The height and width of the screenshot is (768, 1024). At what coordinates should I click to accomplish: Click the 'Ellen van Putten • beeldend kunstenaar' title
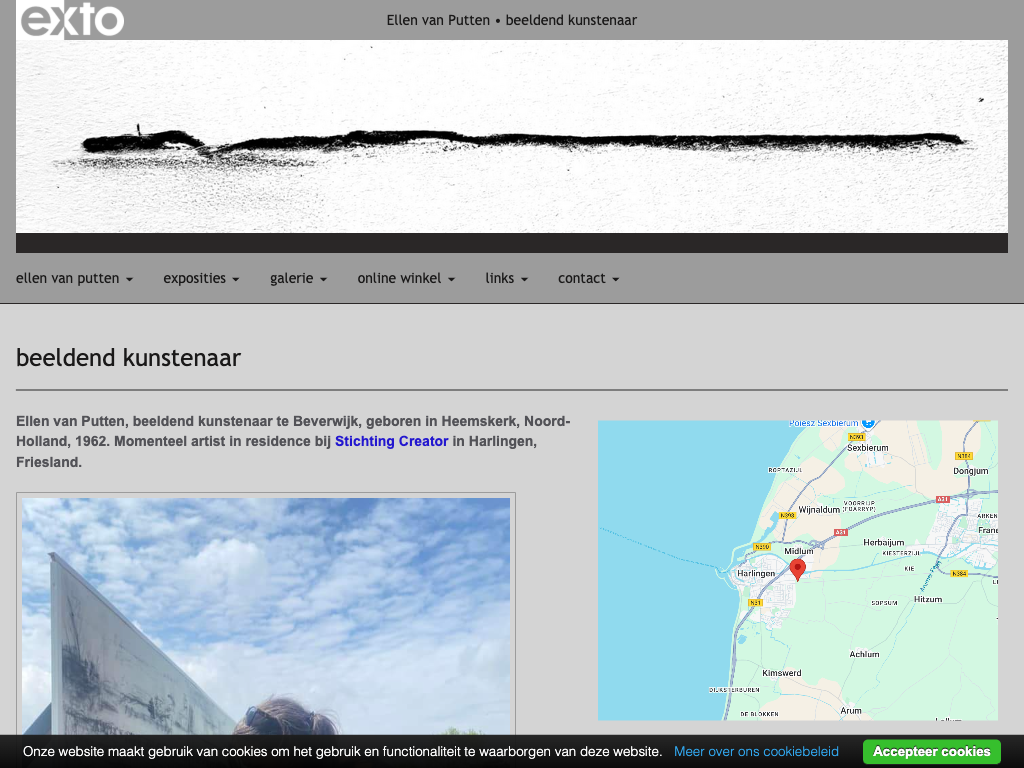pyautogui.click(x=511, y=20)
